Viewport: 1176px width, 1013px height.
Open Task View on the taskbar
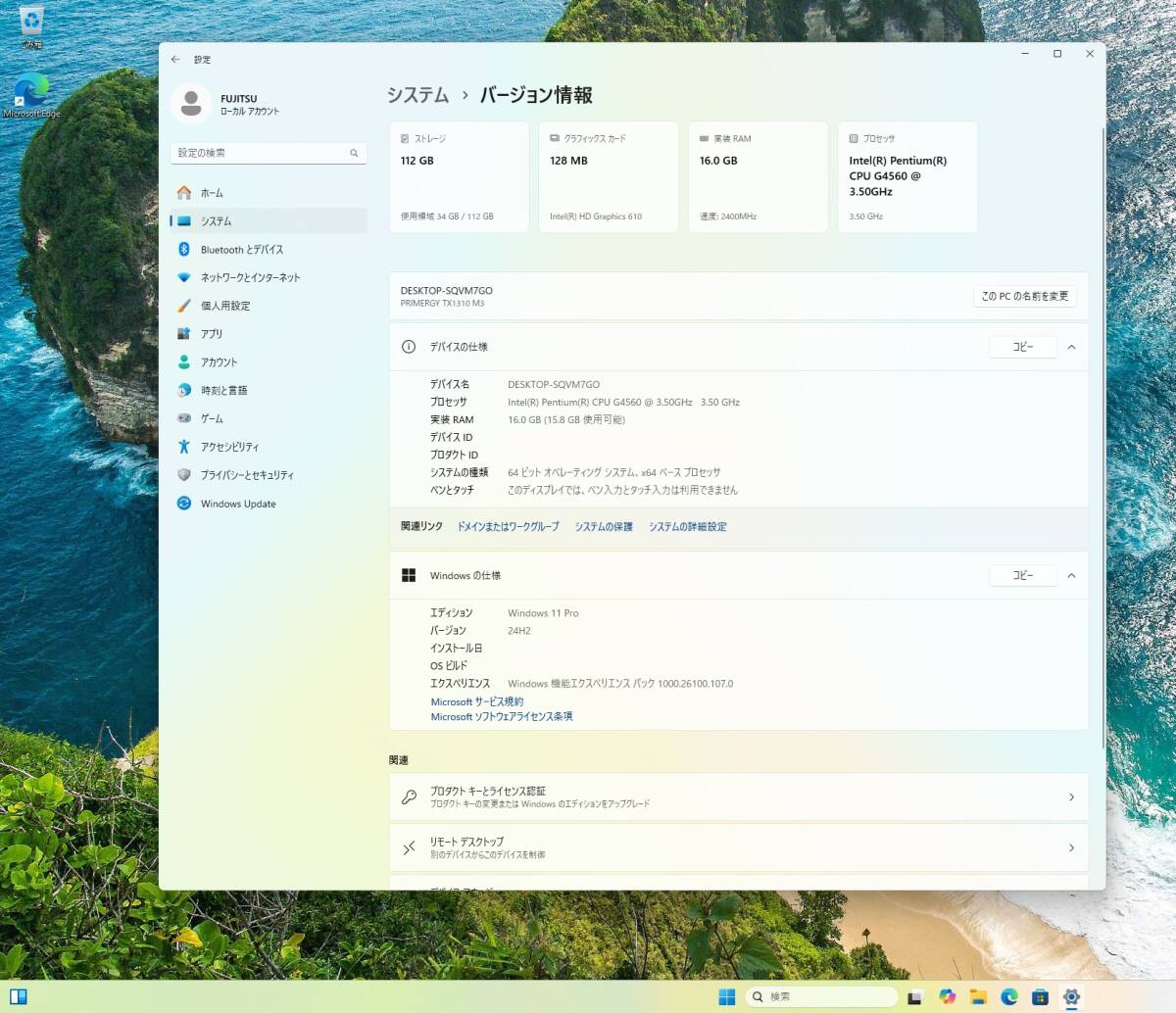click(914, 997)
